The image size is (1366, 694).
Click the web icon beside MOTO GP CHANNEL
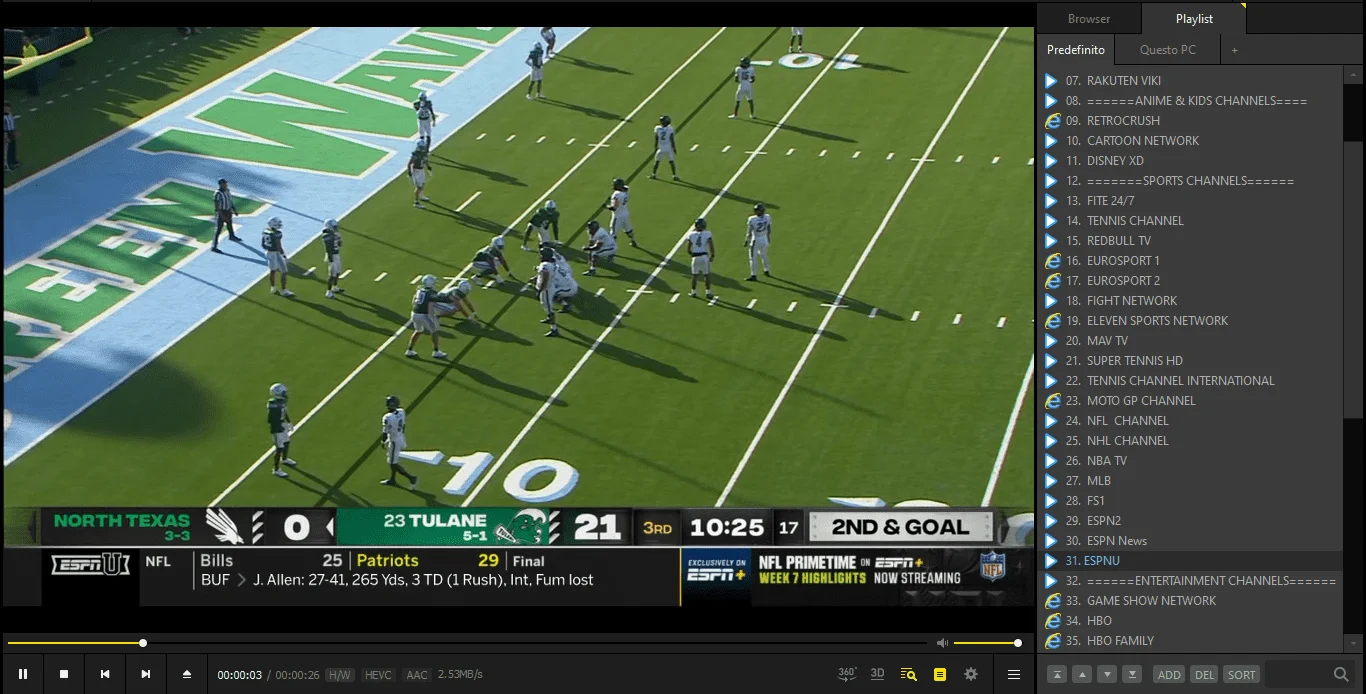pos(1052,400)
